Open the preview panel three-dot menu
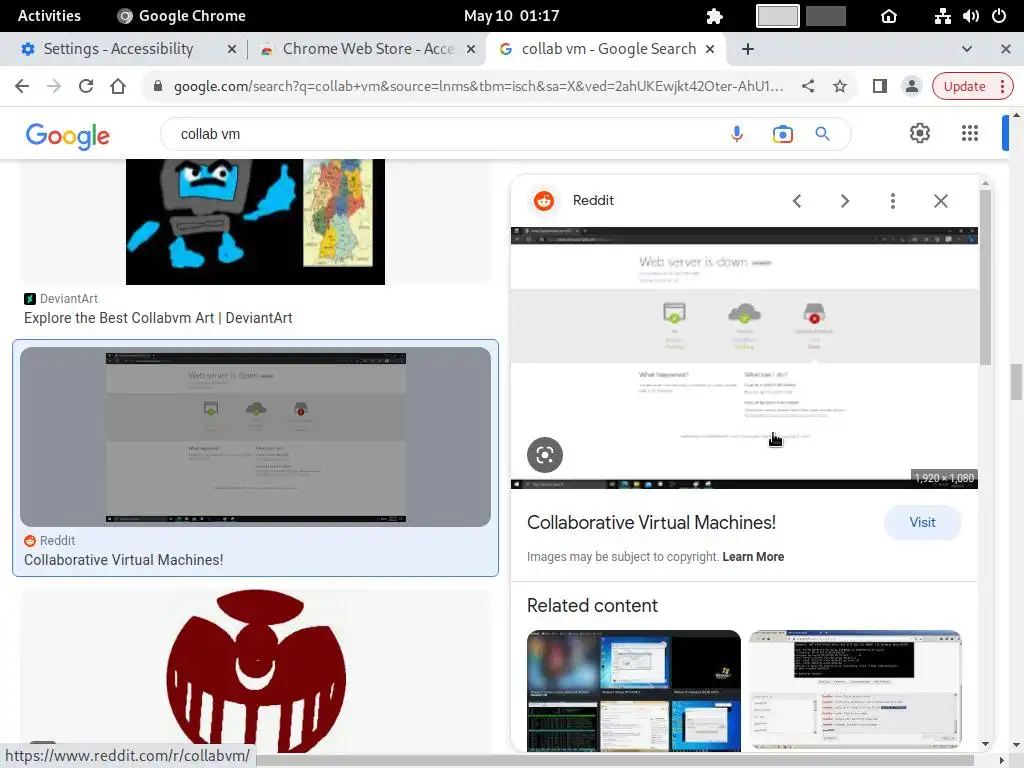Screen dimensions: 1024x768 893,200
